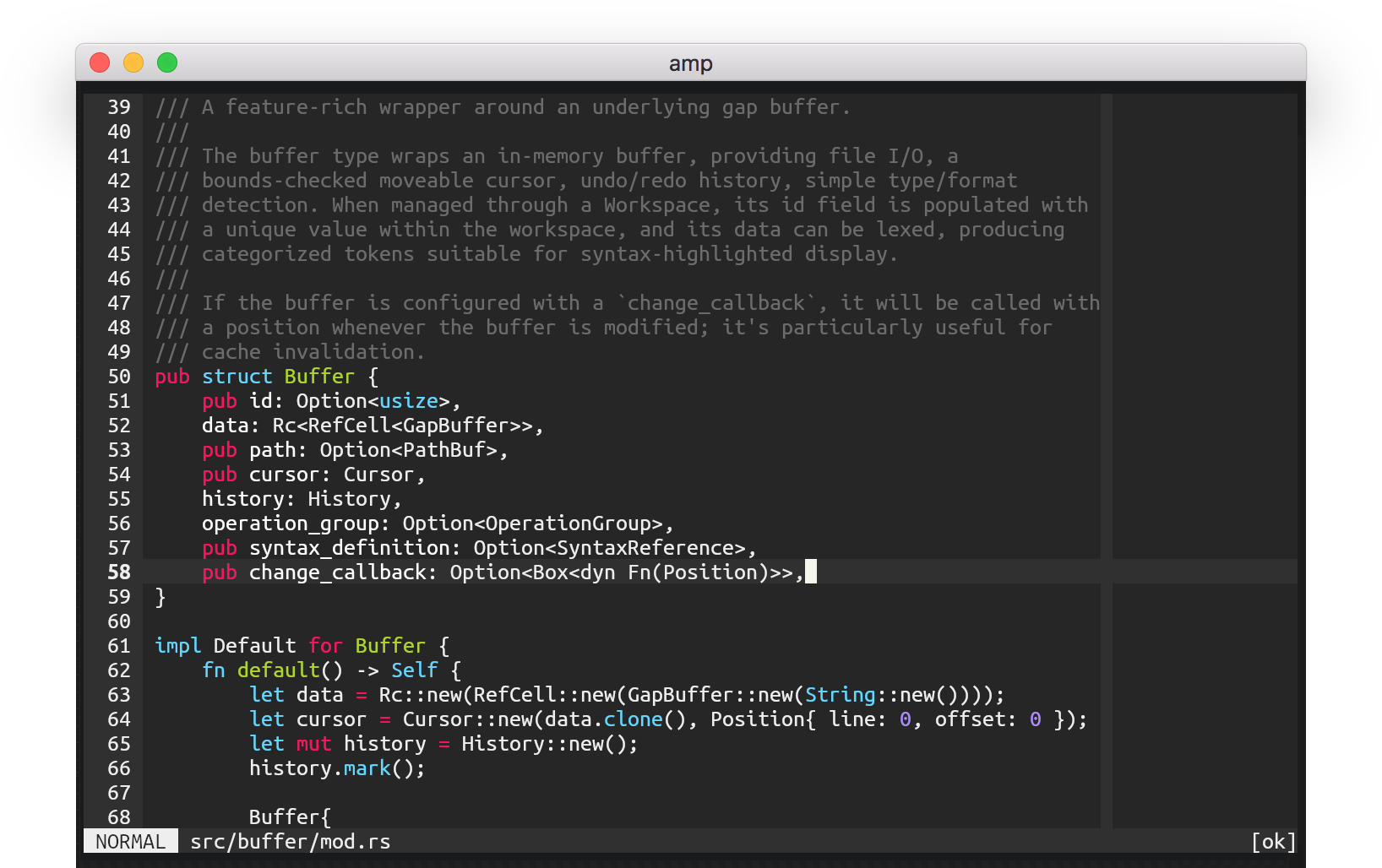The image size is (1382, 868).
Task: Click the green zoom traffic light button
Action: (x=167, y=62)
